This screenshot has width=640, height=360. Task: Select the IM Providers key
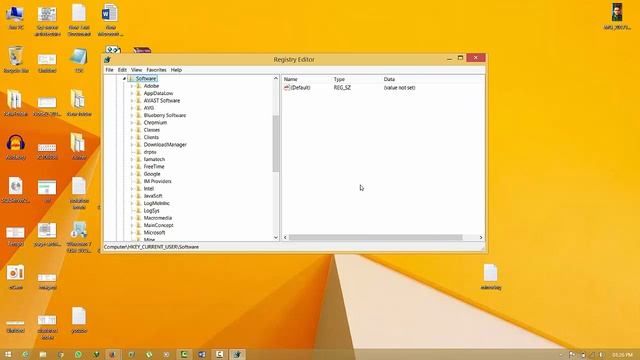(158, 182)
